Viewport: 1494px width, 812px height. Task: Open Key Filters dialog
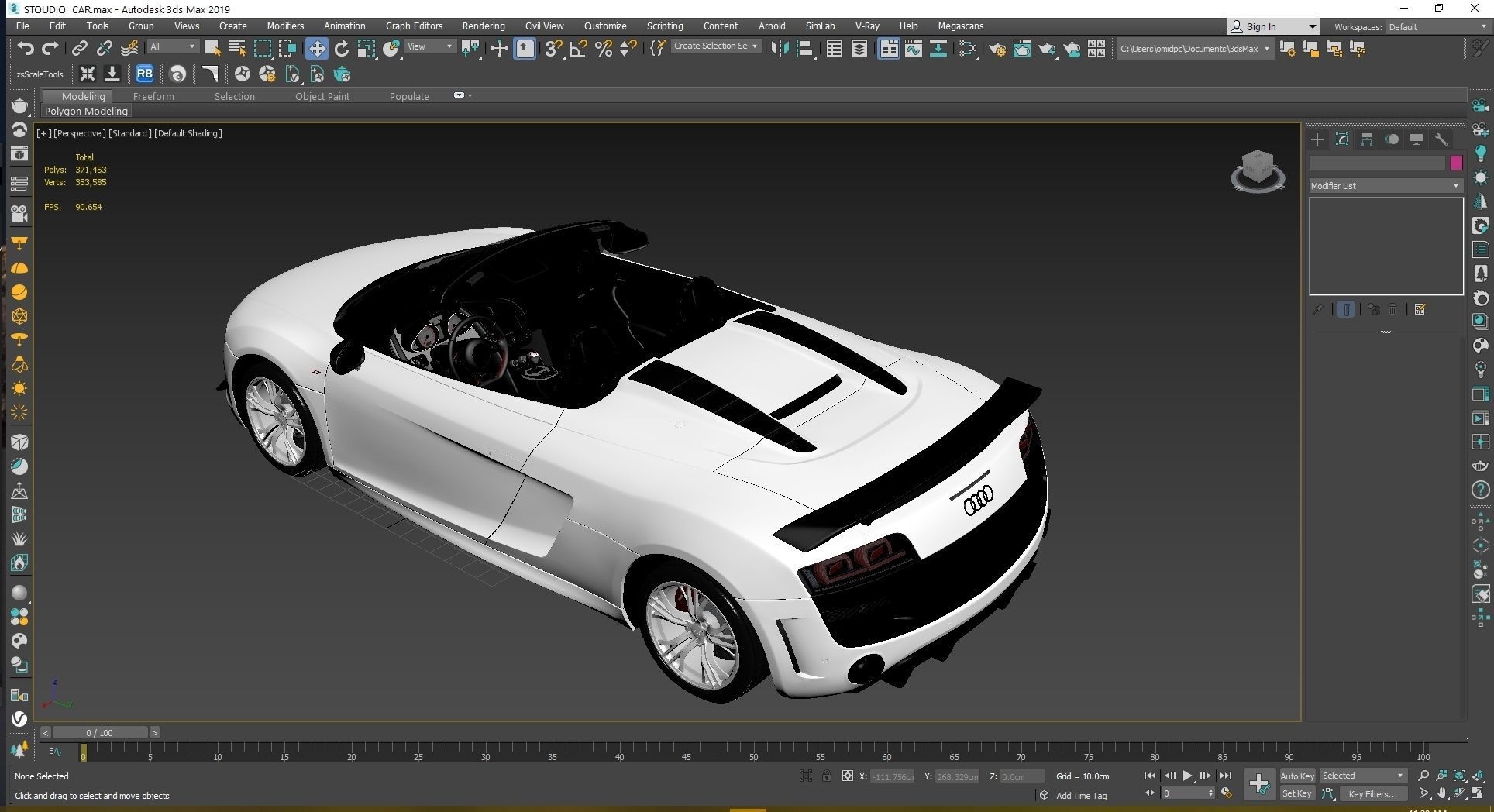pos(1372,793)
